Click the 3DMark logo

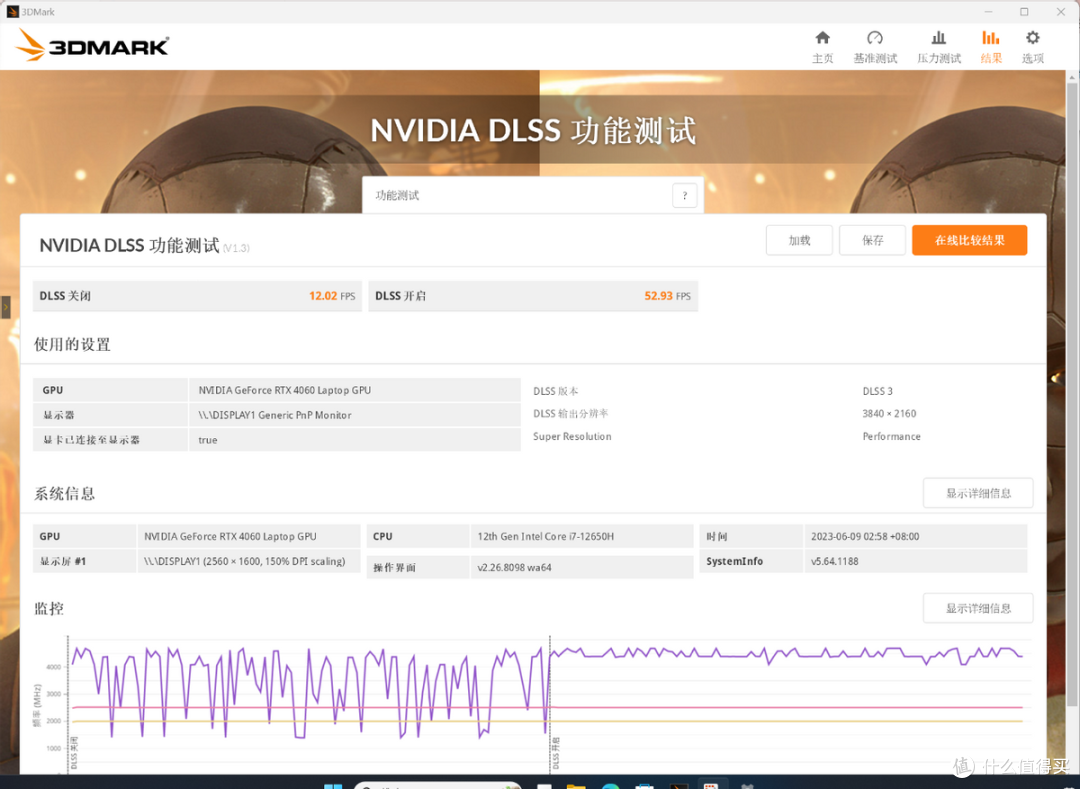[x=92, y=45]
